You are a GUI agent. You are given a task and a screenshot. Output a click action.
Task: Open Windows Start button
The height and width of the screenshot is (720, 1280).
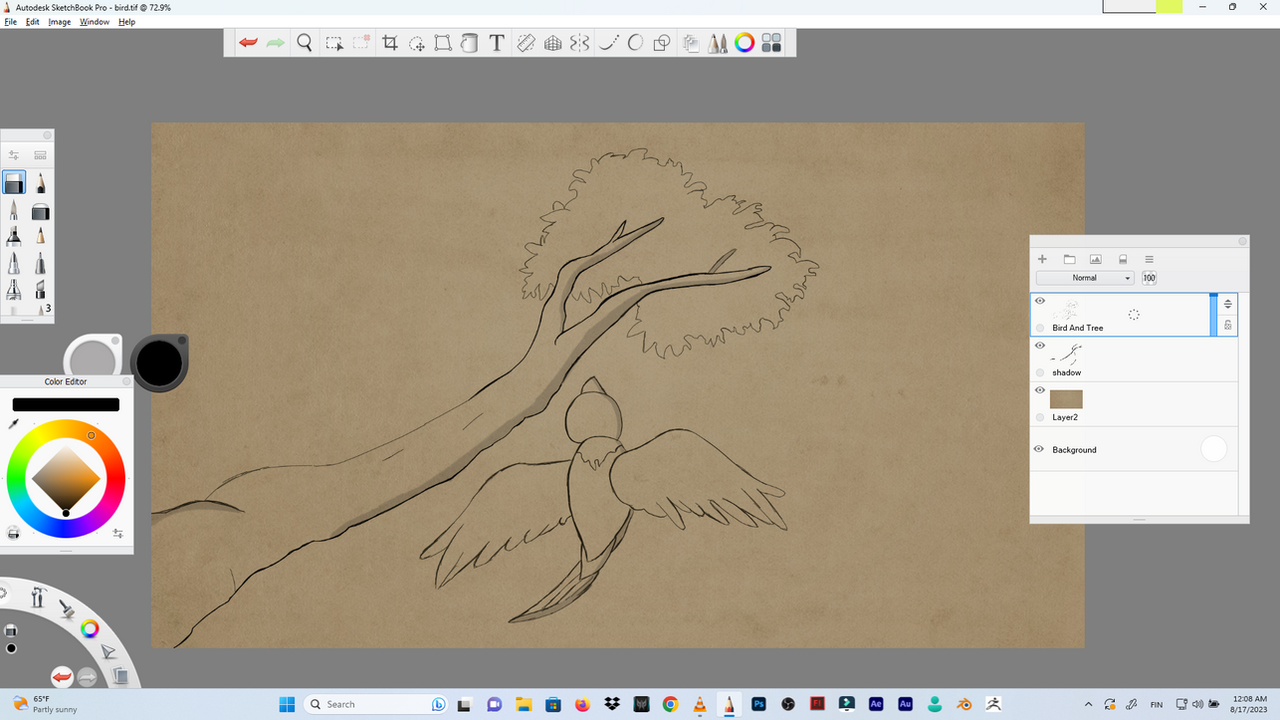pos(286,704)
